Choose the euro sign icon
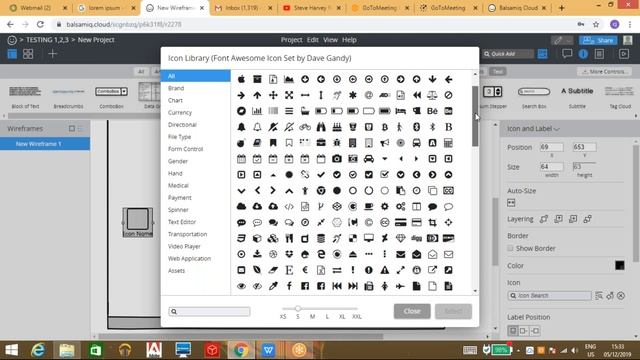Screen dimensions: 640x360 (x=305, y=270)
